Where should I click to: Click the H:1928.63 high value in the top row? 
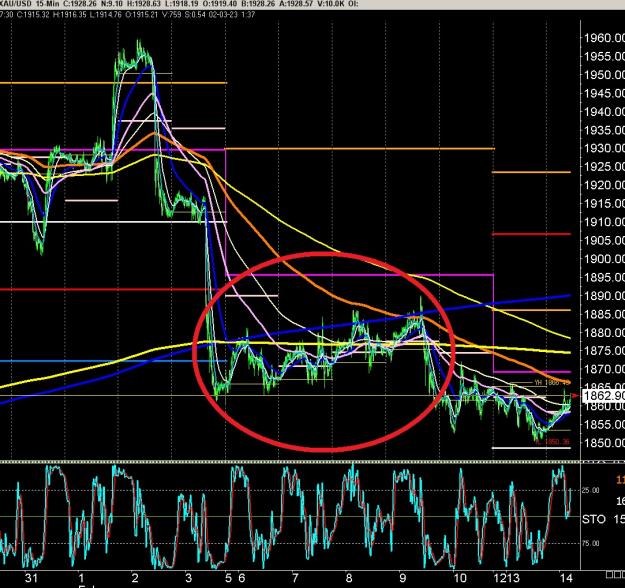146,4
